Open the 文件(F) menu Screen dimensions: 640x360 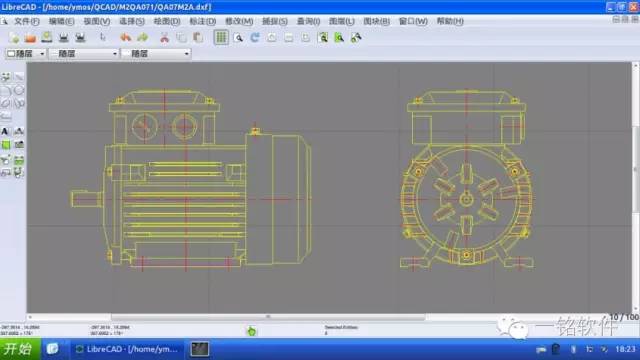(x=27, y=21)
